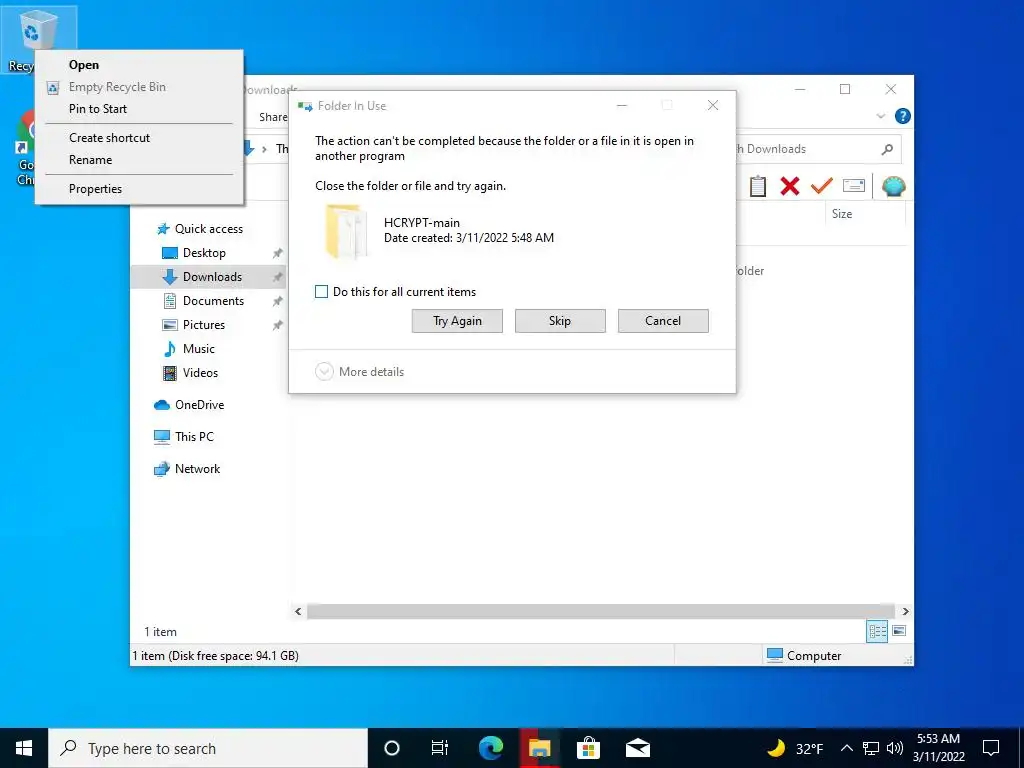1024x768 pixels.
Task: Click the Size column header
Action: [865, 214]
